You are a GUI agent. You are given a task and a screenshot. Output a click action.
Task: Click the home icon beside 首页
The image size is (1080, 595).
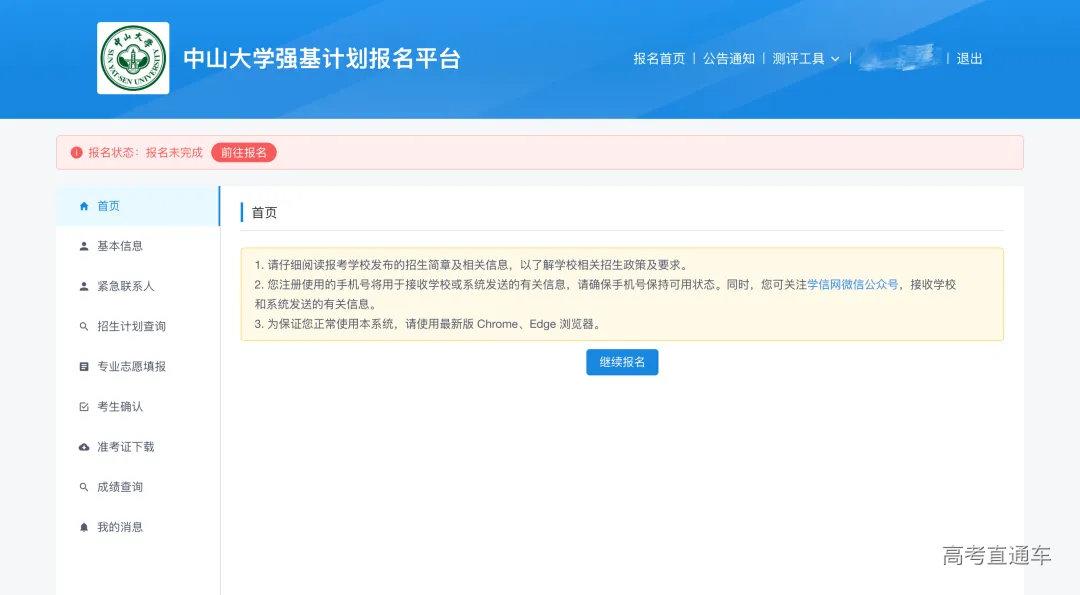click(84, 206)
